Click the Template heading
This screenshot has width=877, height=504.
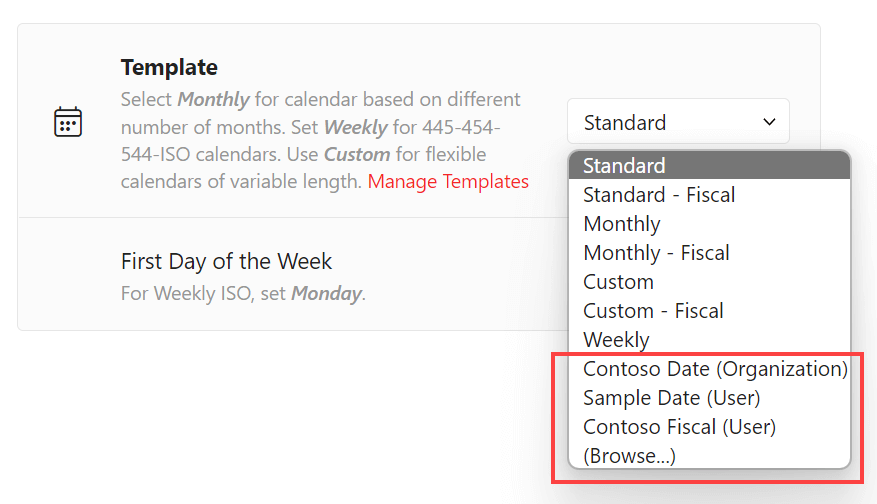tap(169, 67)
